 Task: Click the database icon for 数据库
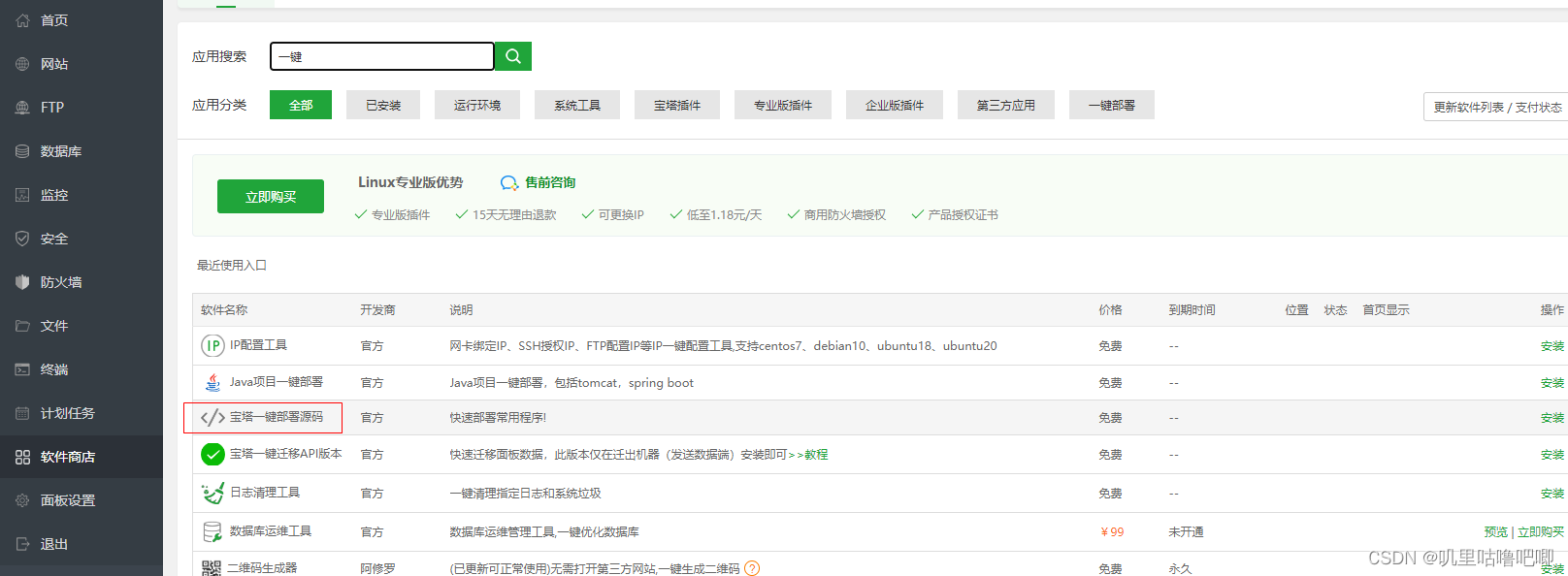(22, 151)
